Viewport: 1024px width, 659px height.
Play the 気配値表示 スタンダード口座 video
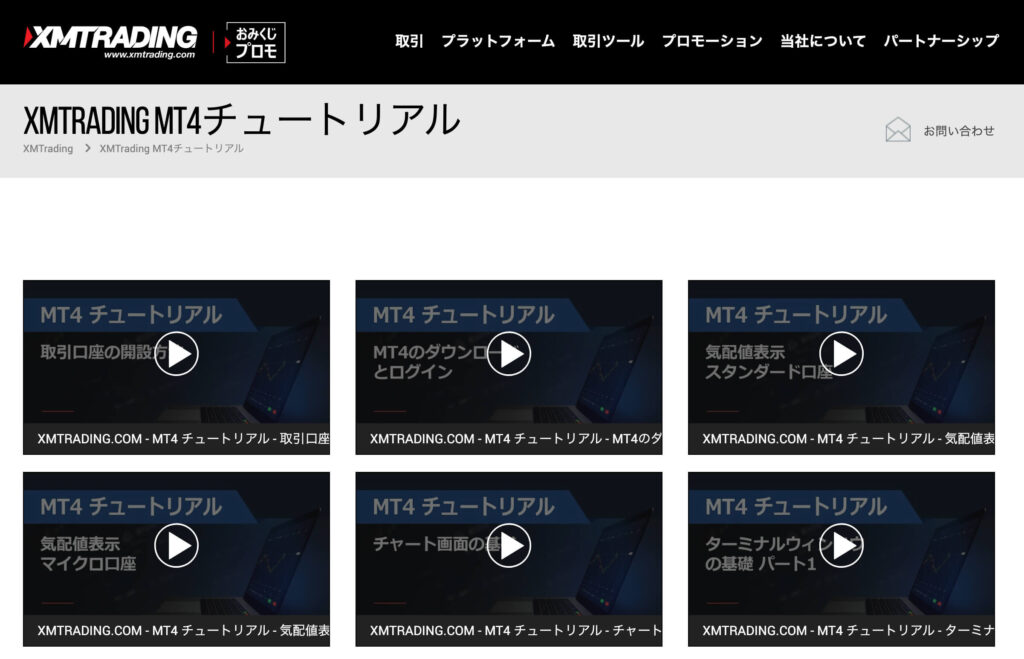[840, 353]
